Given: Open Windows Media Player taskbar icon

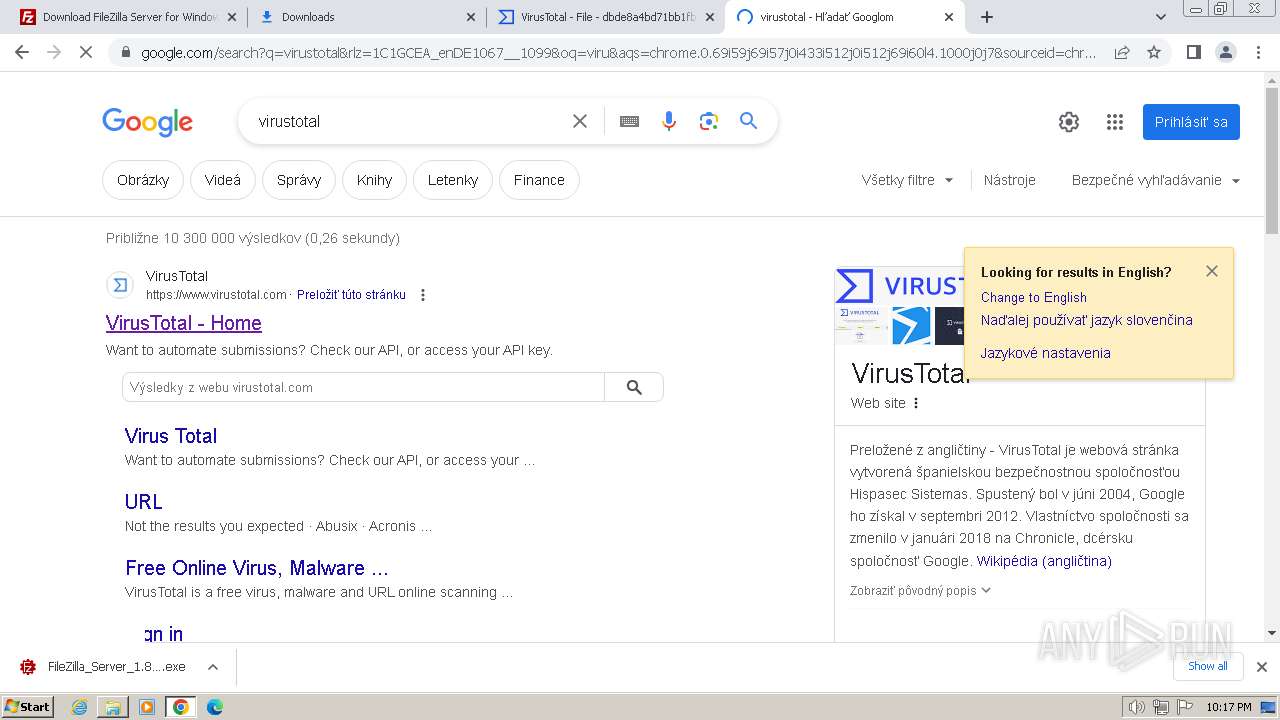Looking at the screenshot, I should coord(147,707).
